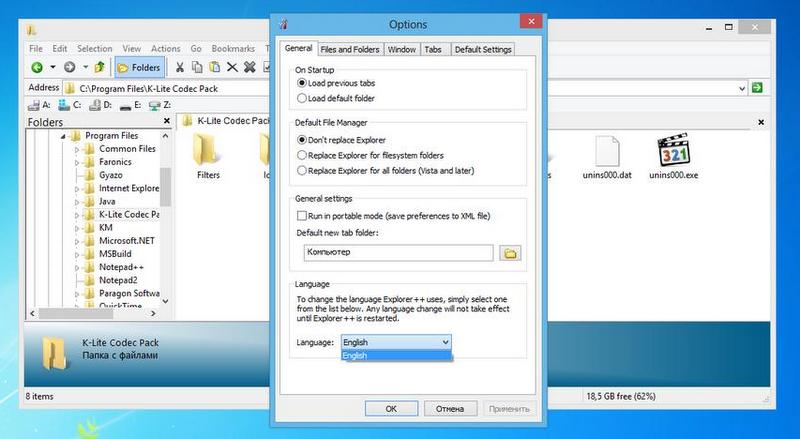Click the green Go arrow beside address bar
Image resolution: width=800 pixels, height=439 pixels.
757,88
